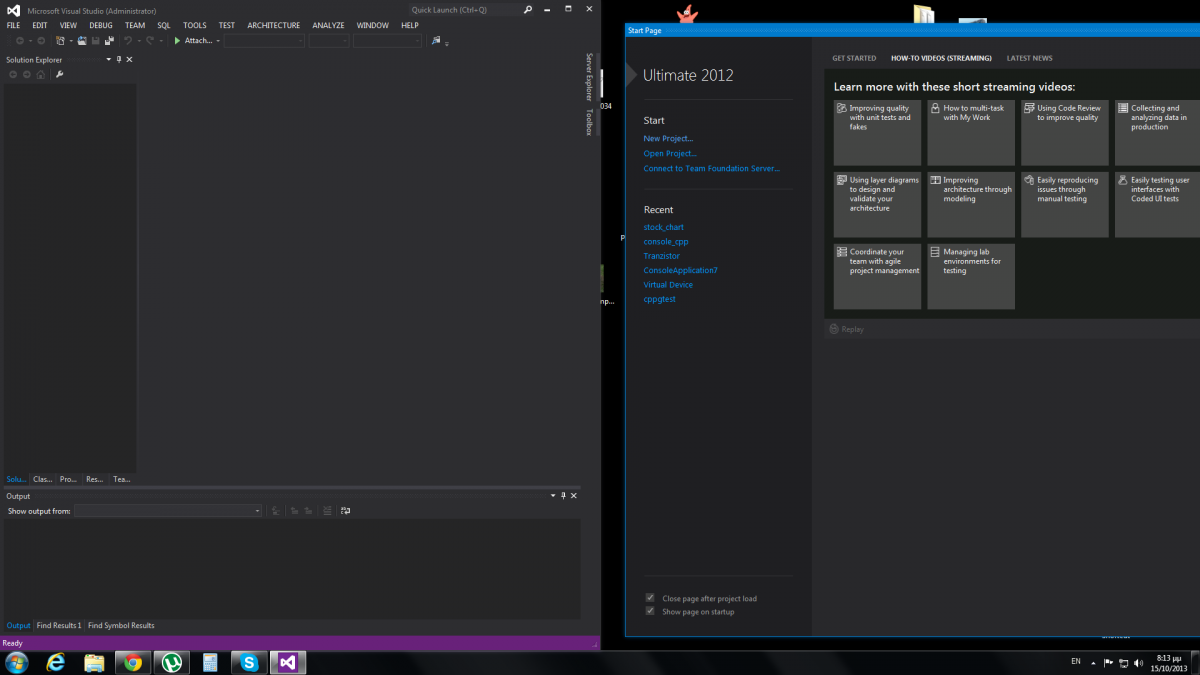Click Connect to Team Foundation Server link

[x=712, y=169]
